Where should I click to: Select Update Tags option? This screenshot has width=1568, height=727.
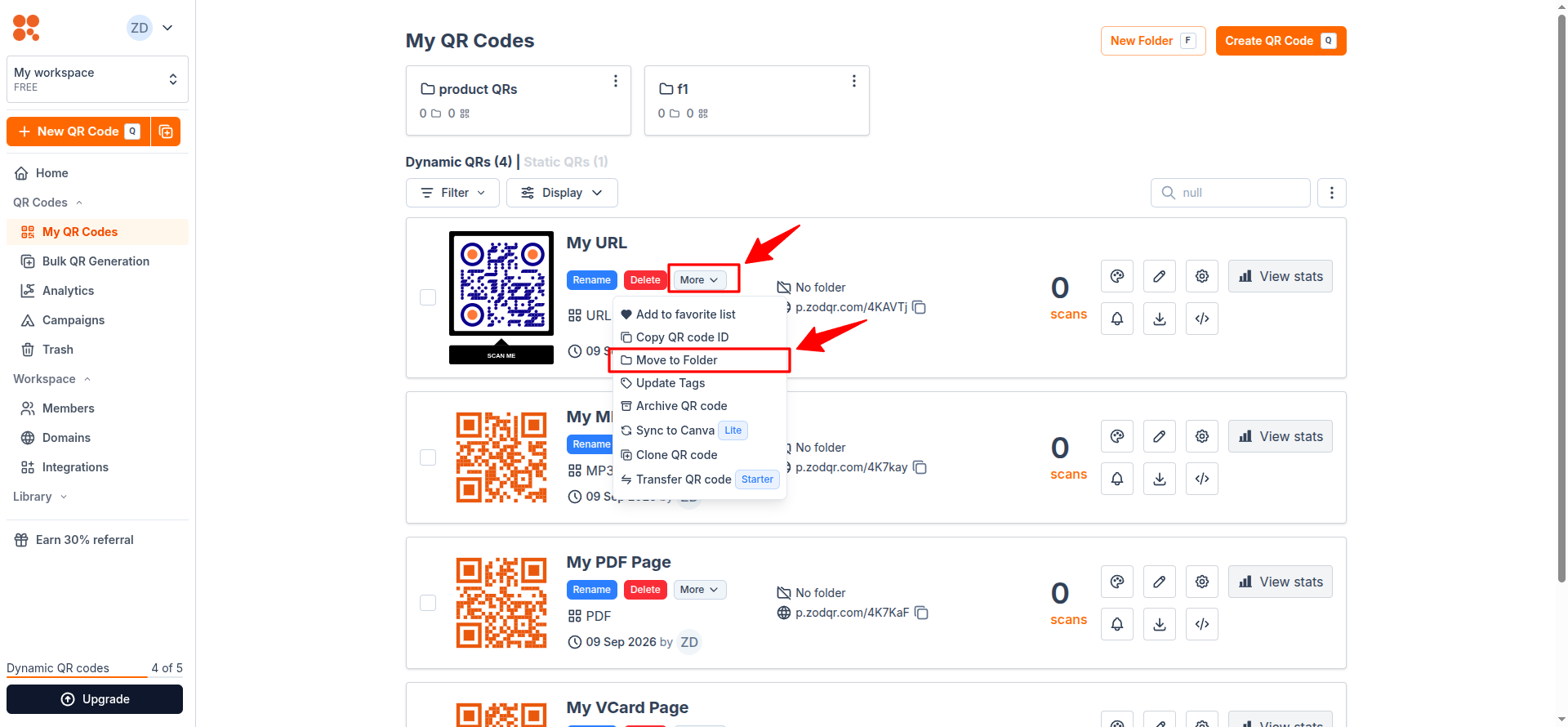pyautogui.click(x=700, y=383)
